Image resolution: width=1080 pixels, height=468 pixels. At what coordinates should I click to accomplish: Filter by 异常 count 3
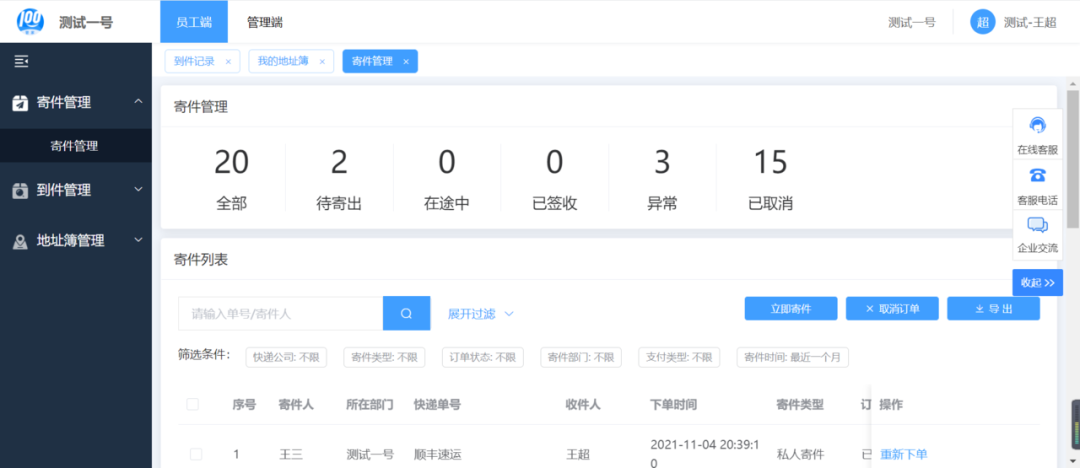(x=662, y=179)
